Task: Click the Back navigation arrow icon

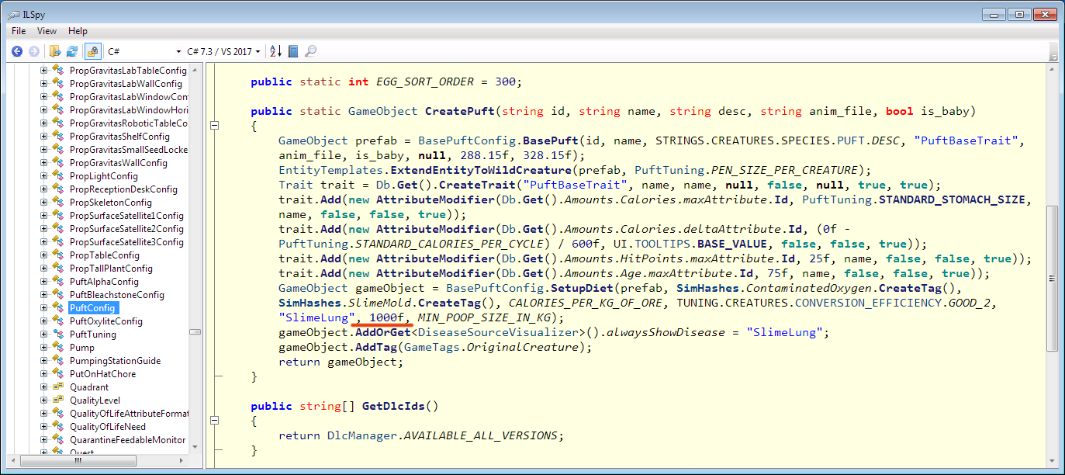Action: [x=17, y=51]
